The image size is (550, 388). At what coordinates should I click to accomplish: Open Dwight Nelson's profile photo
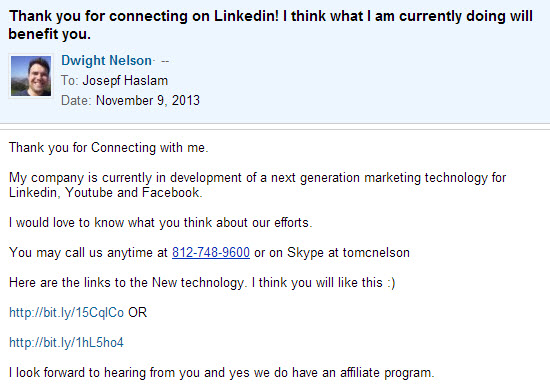coord(31,76)
